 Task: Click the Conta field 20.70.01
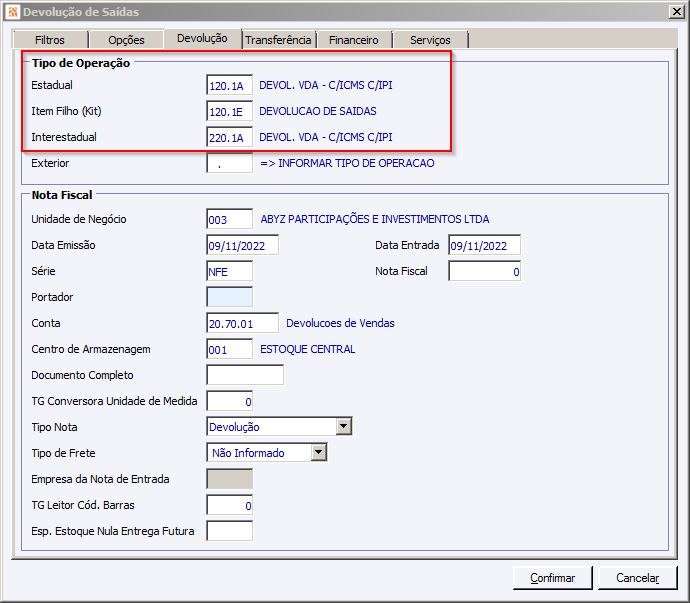tap(242, 323)
